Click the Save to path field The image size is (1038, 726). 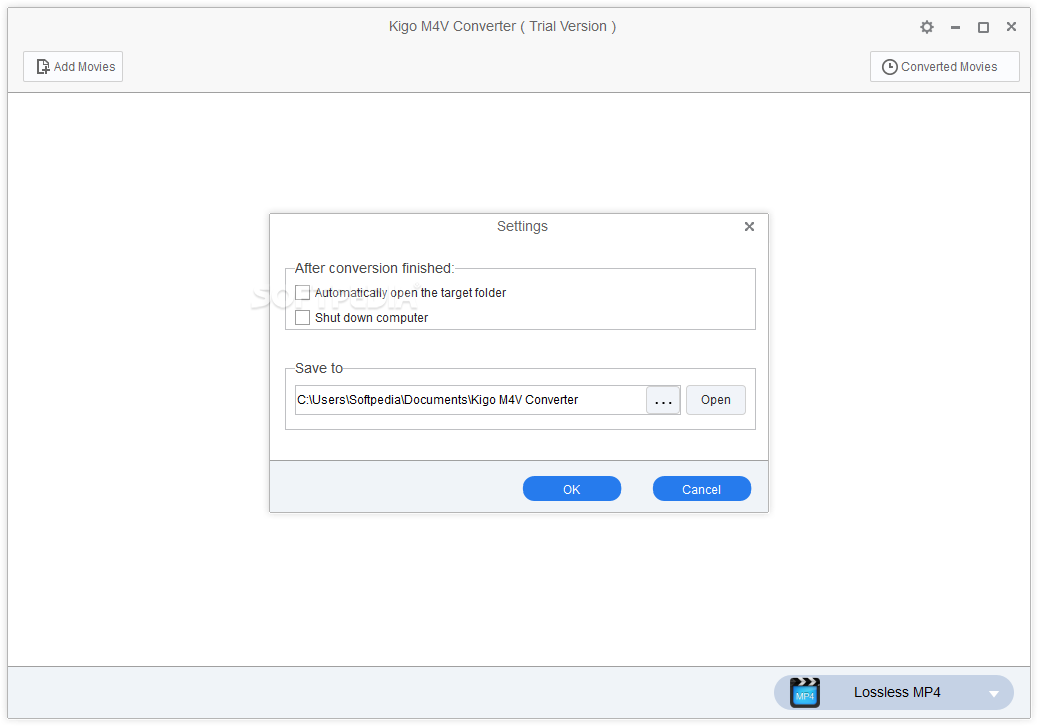[x=470, y=400]
